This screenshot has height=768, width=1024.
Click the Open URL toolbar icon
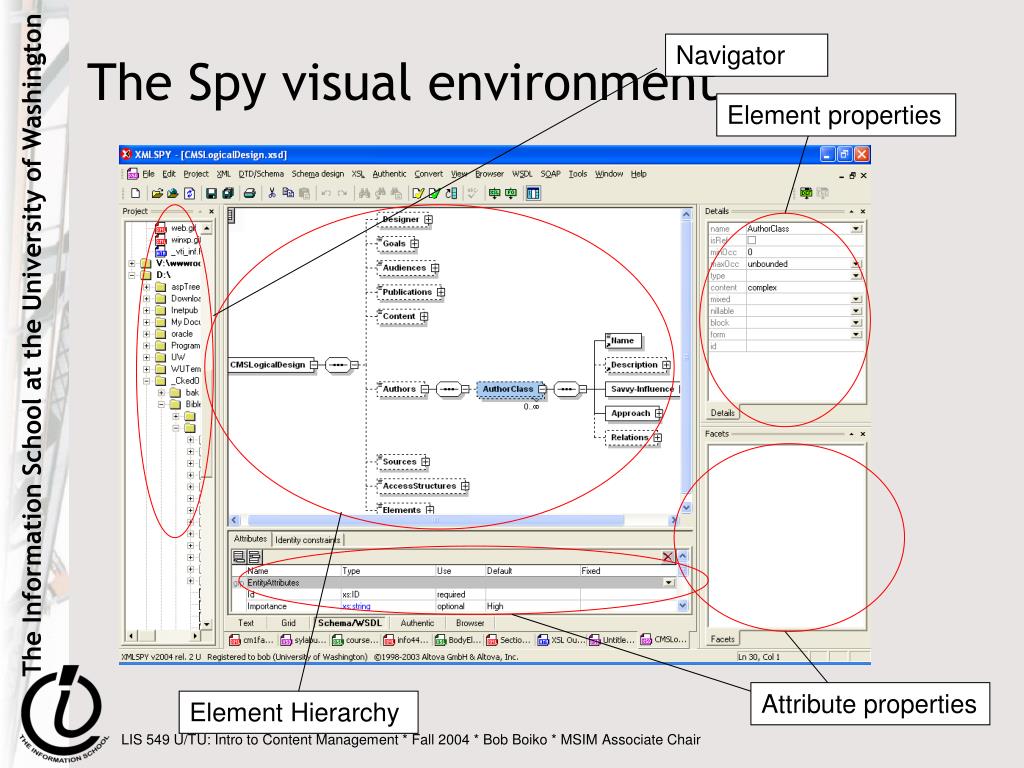[172, 193]
